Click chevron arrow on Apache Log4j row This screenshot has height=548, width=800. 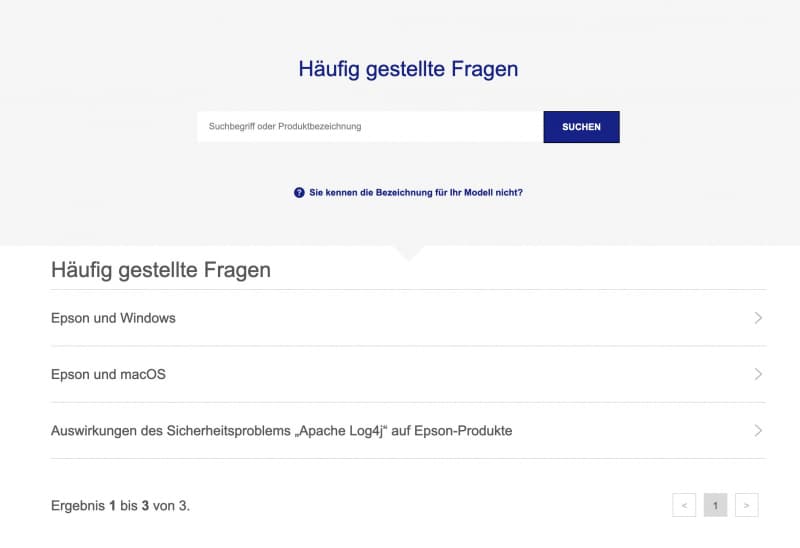pyautogui.click(x=758, y=431)
